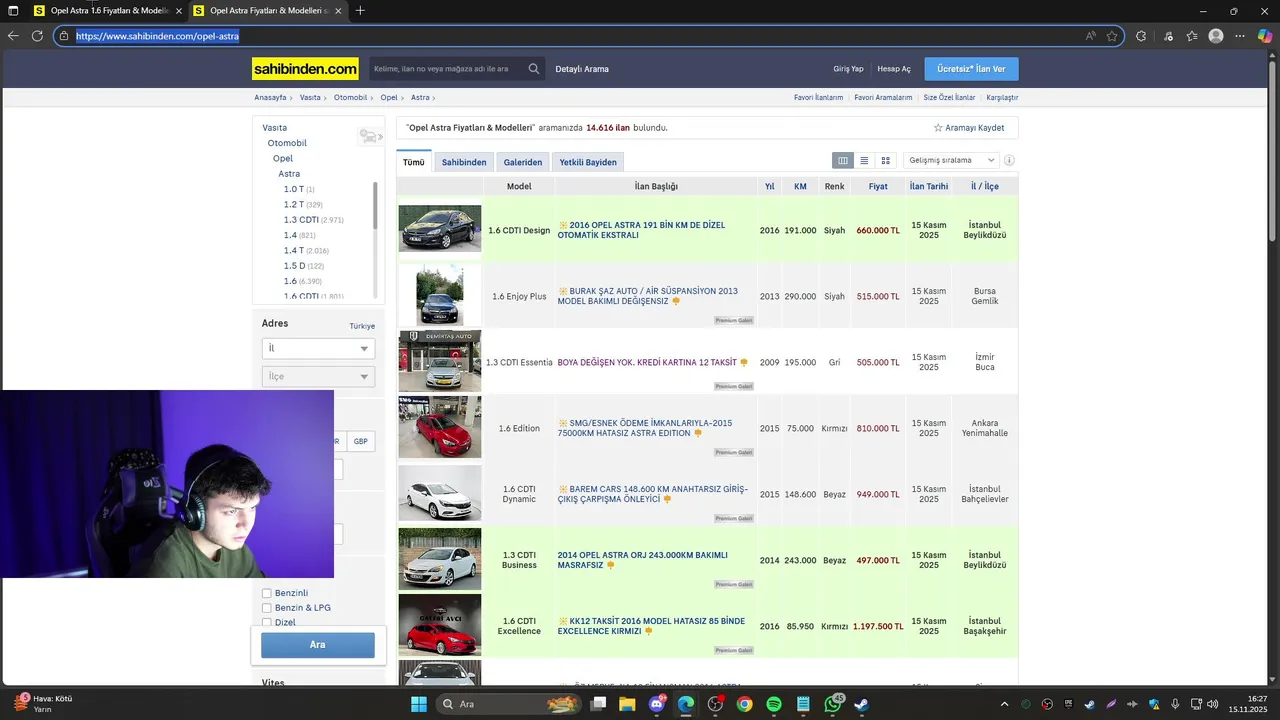The image size is (1280, 720).
Task: Click the sahibinden.com logo
Action: 305,69
